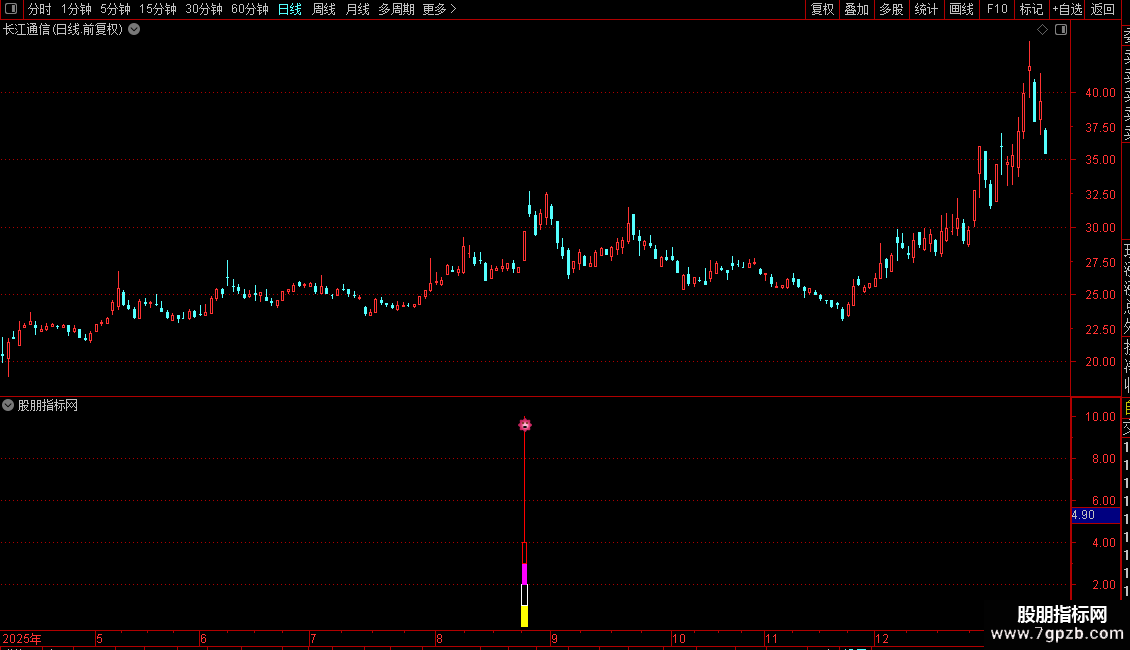Click the 叠加 overlay button
This screenshot has height=650, width=1130.
click(856, 9)
